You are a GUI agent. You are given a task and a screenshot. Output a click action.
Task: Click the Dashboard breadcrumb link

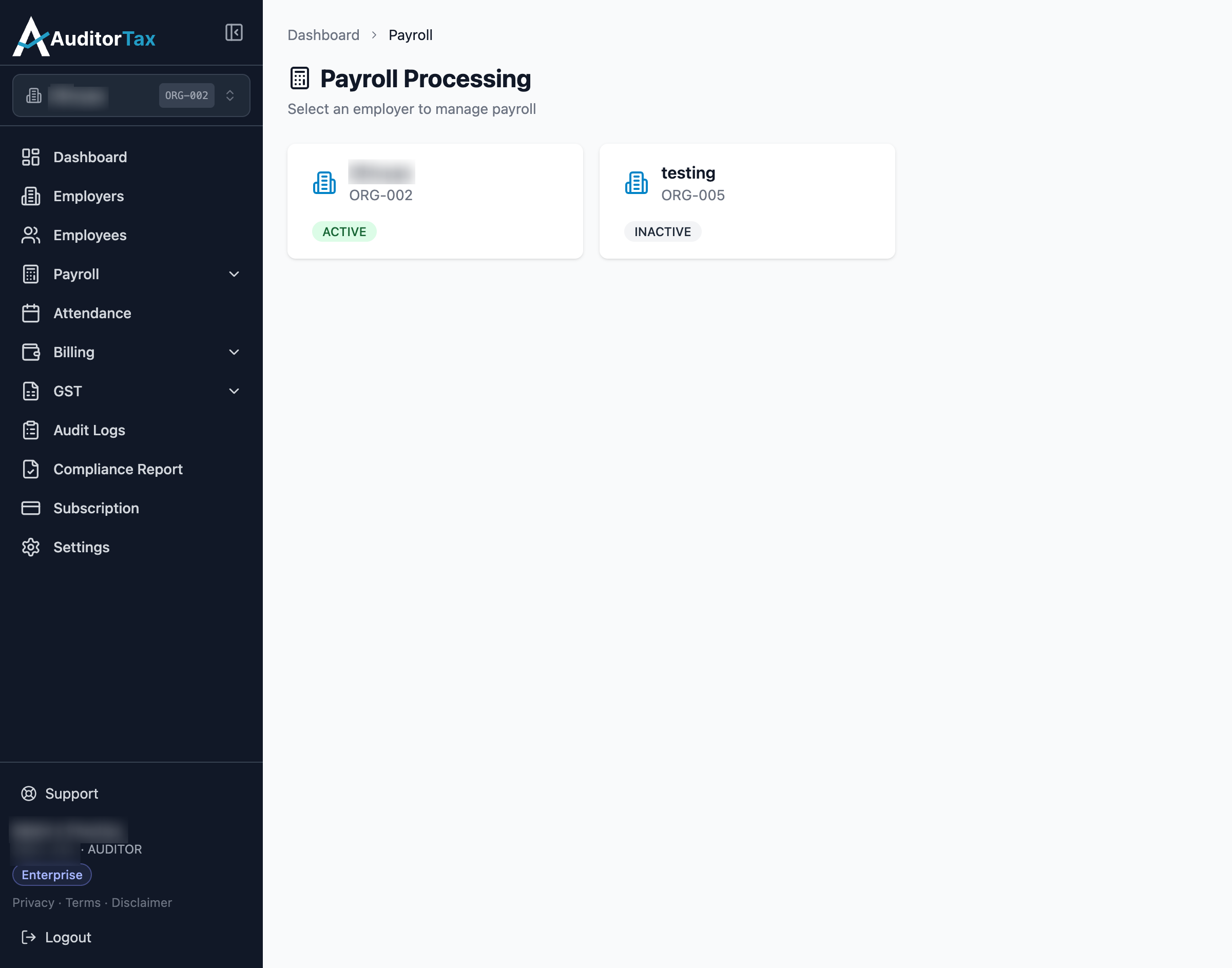(323, 35)
